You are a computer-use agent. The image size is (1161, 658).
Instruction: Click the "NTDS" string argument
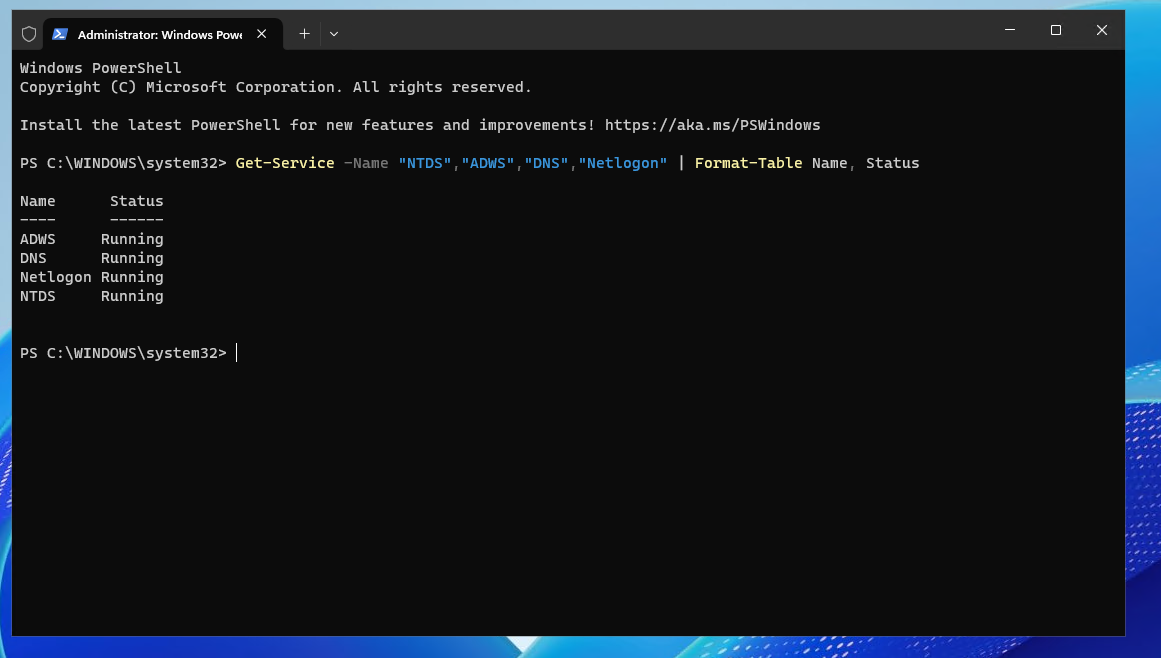[x=425, y=163]
